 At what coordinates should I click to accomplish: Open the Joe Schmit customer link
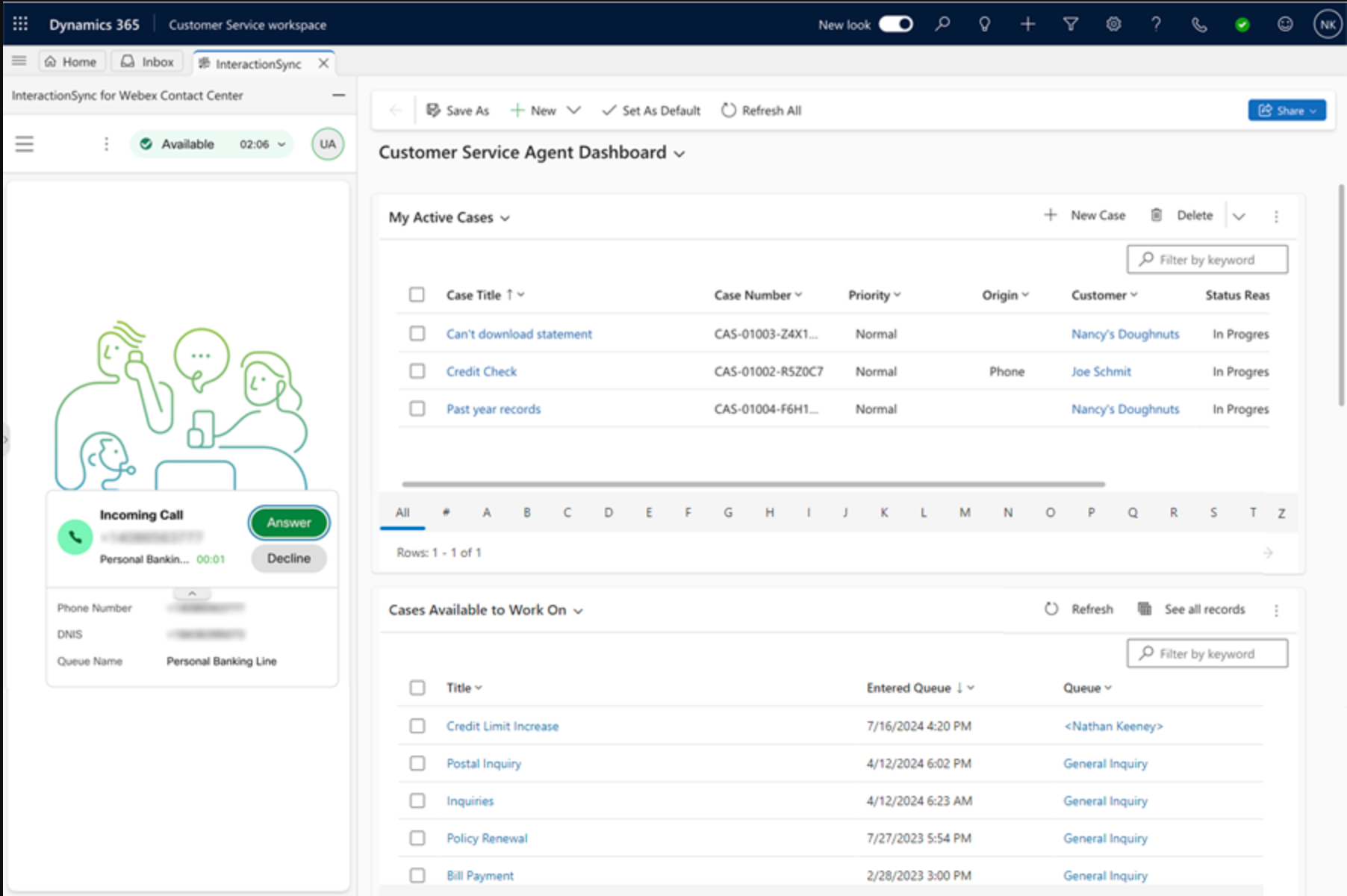[x=1101, y=371]
